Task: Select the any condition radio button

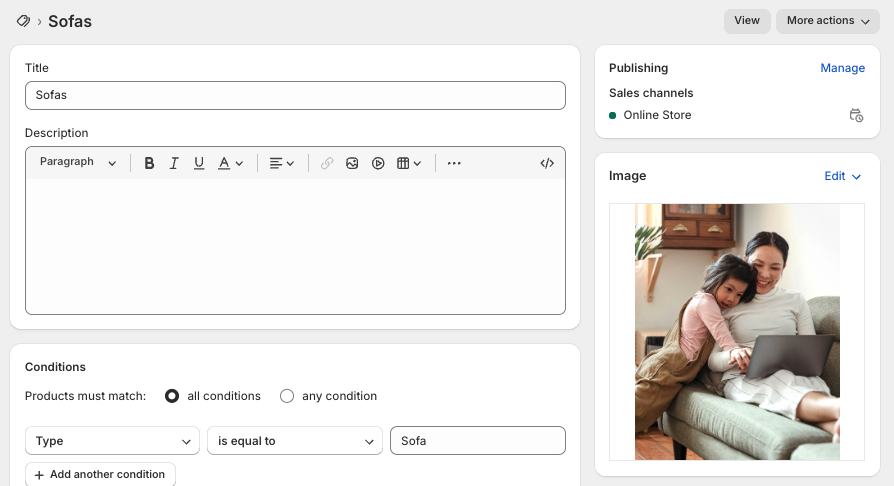Action: point(287,396)
